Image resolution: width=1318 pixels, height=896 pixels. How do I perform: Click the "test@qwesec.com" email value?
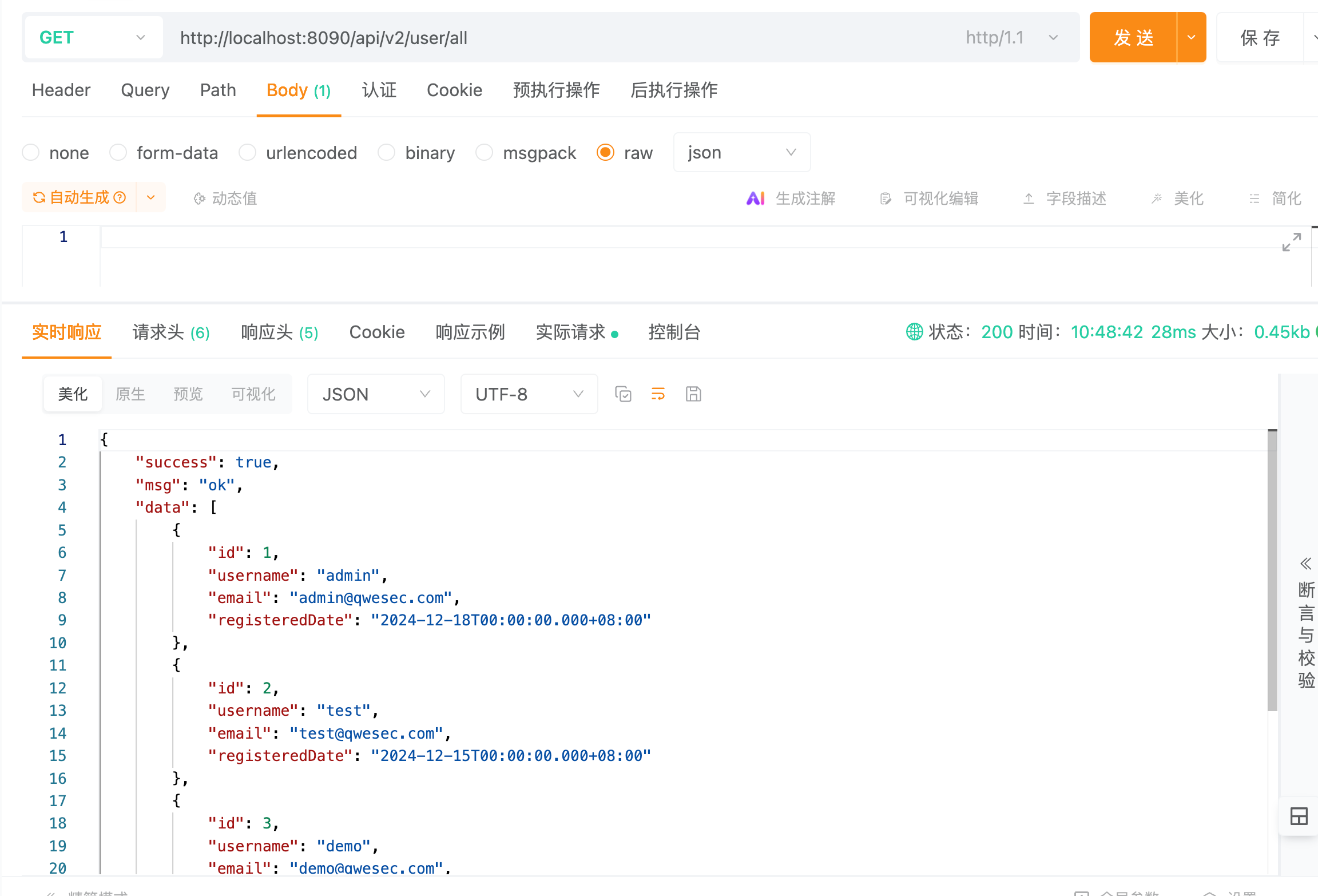click(366, 734)
